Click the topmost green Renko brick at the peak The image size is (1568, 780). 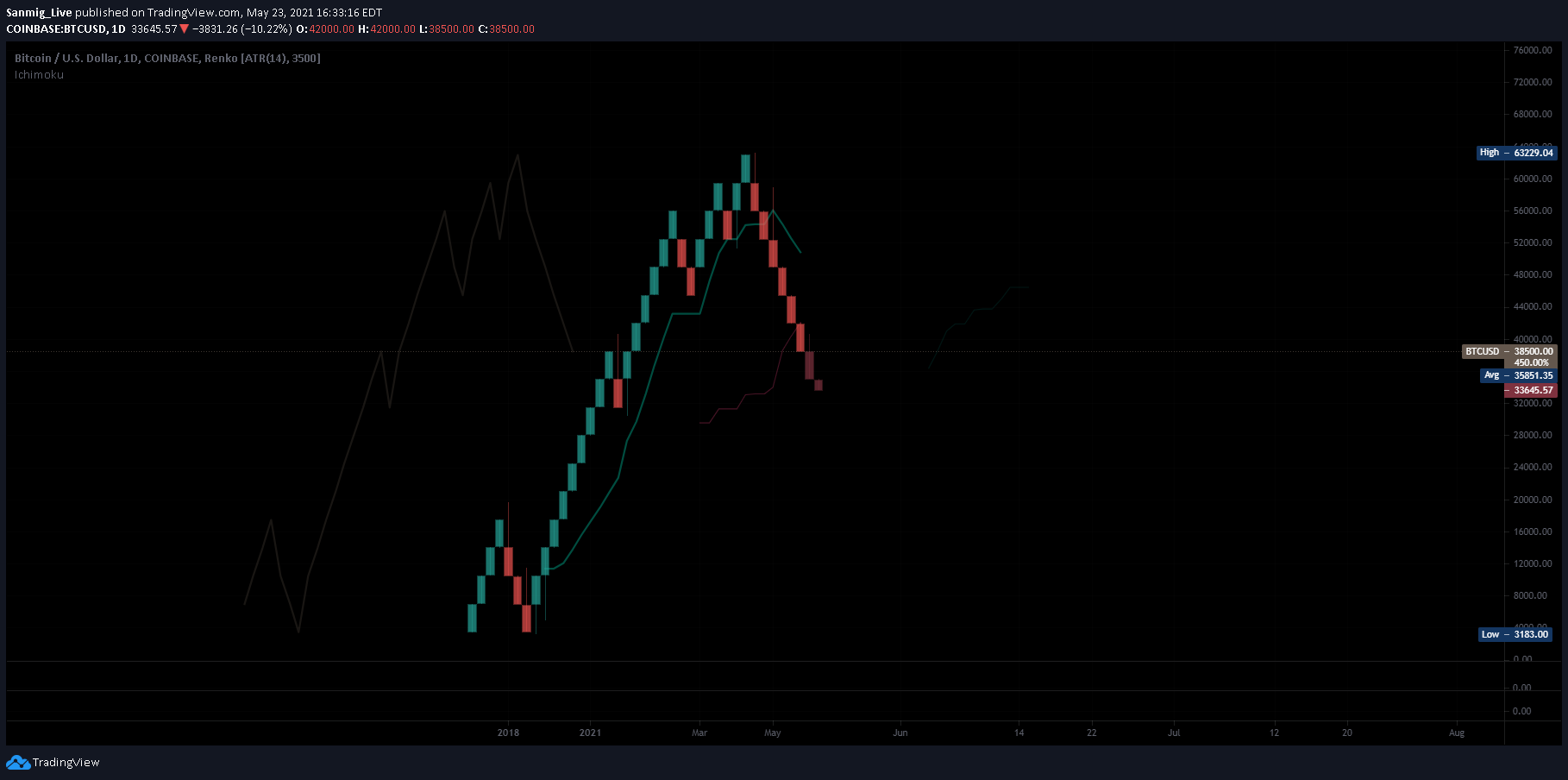[x=745, y=168]
